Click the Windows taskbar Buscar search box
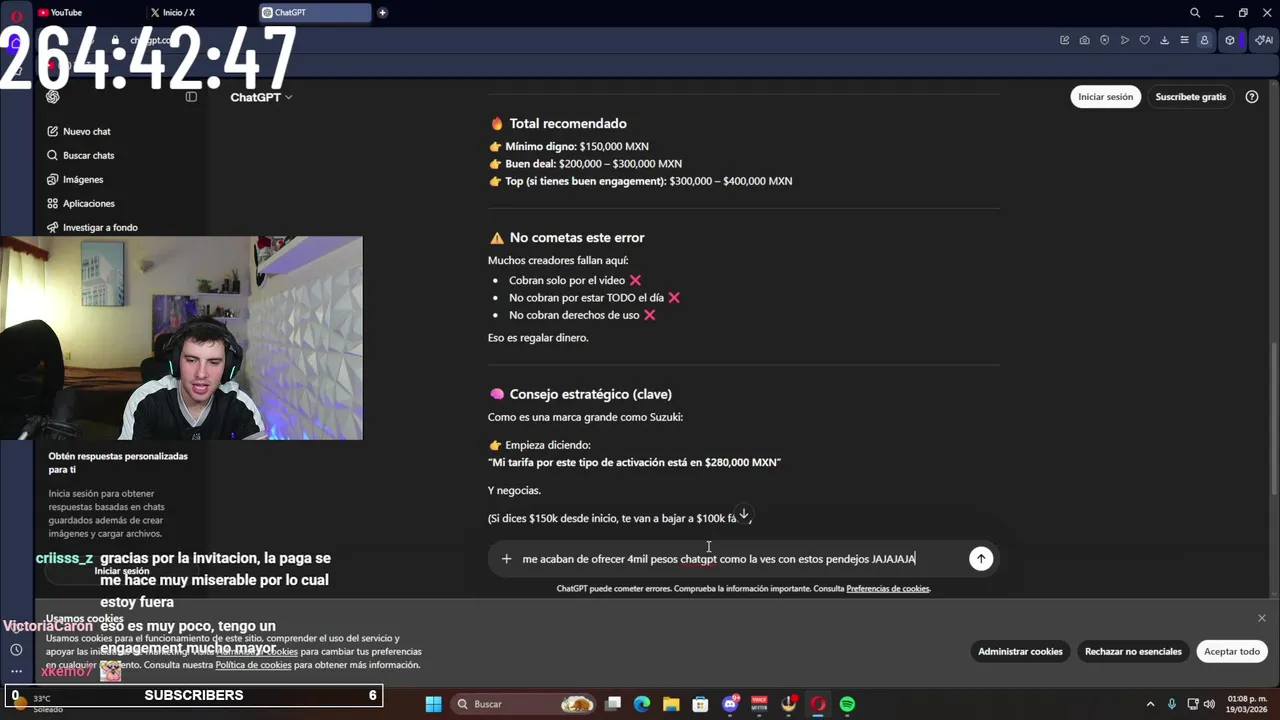The width and height of the screenshot is (1280, 720). [524, 704]
